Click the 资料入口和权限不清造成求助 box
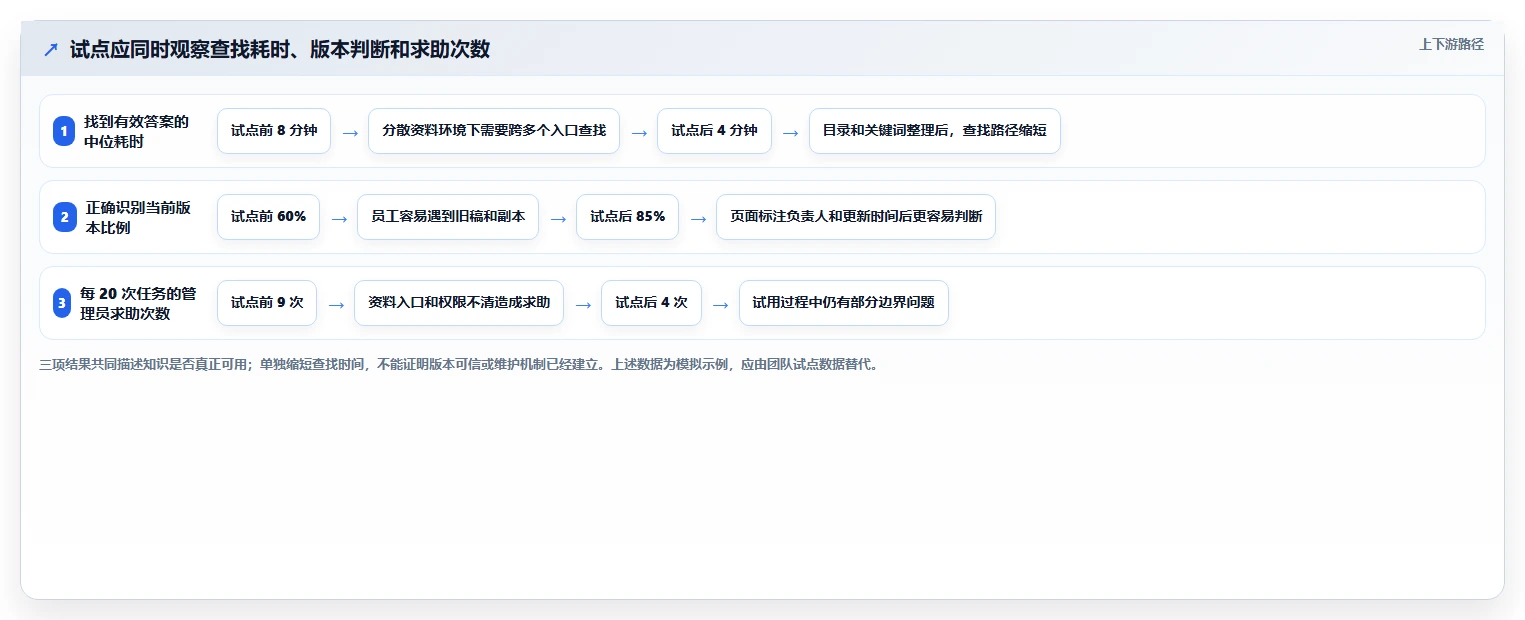This screenshot has height=620, width=1525. click(x=459, y=303)
